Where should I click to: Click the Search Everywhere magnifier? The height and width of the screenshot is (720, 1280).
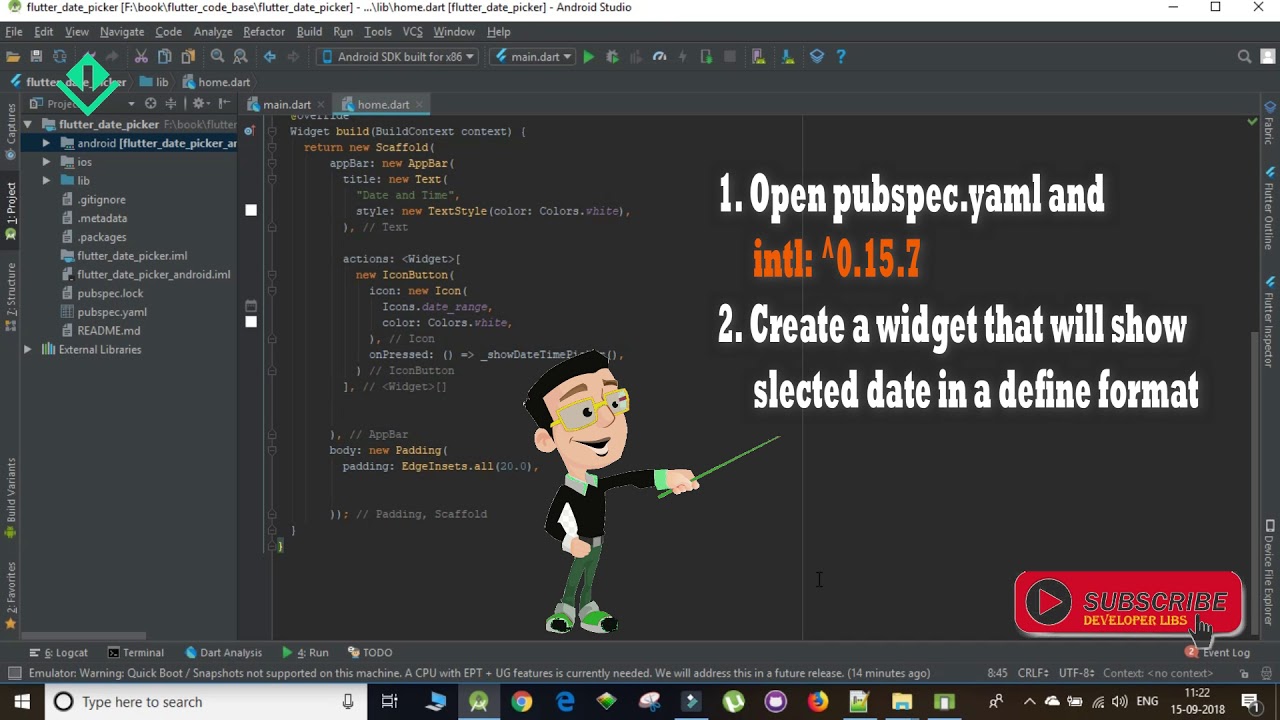pos(1245,57)
